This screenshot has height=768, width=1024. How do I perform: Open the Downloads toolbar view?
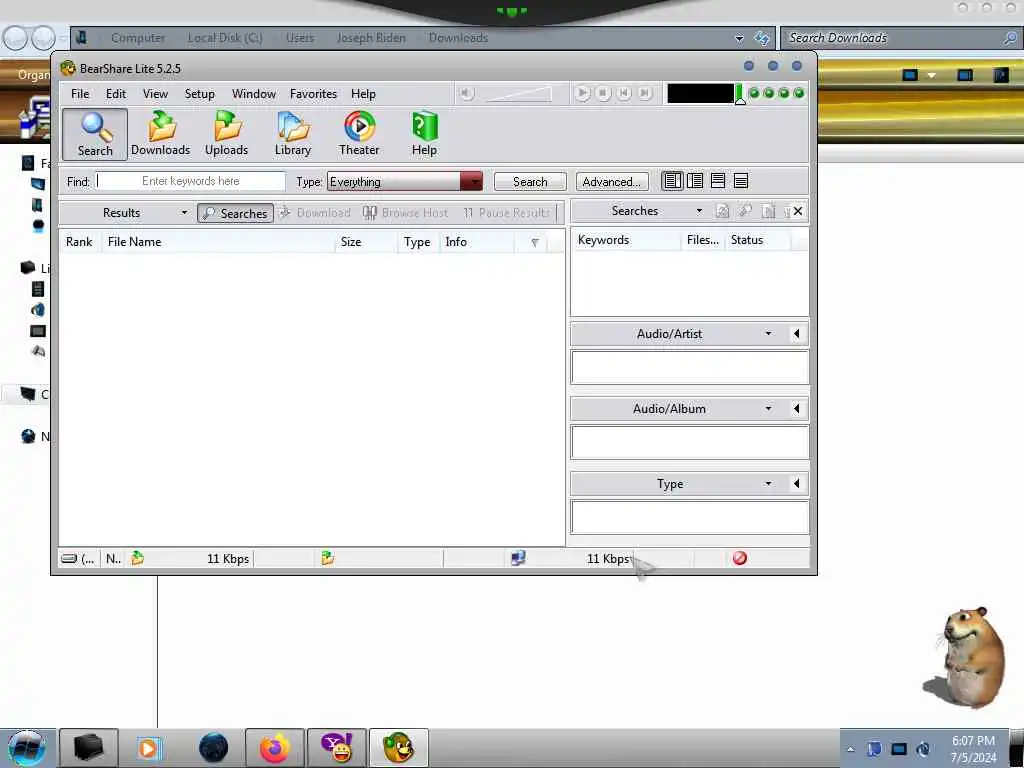coord(161,135)
